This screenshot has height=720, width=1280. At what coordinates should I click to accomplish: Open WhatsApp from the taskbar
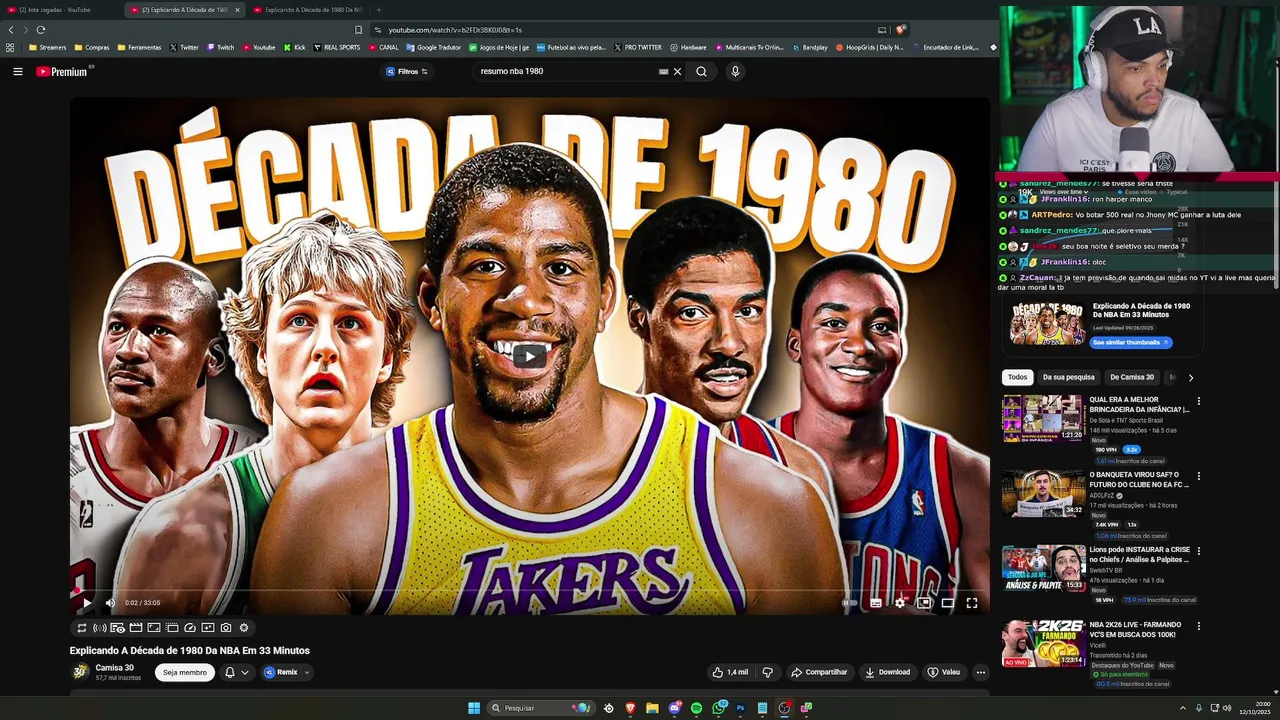point(719,708)
